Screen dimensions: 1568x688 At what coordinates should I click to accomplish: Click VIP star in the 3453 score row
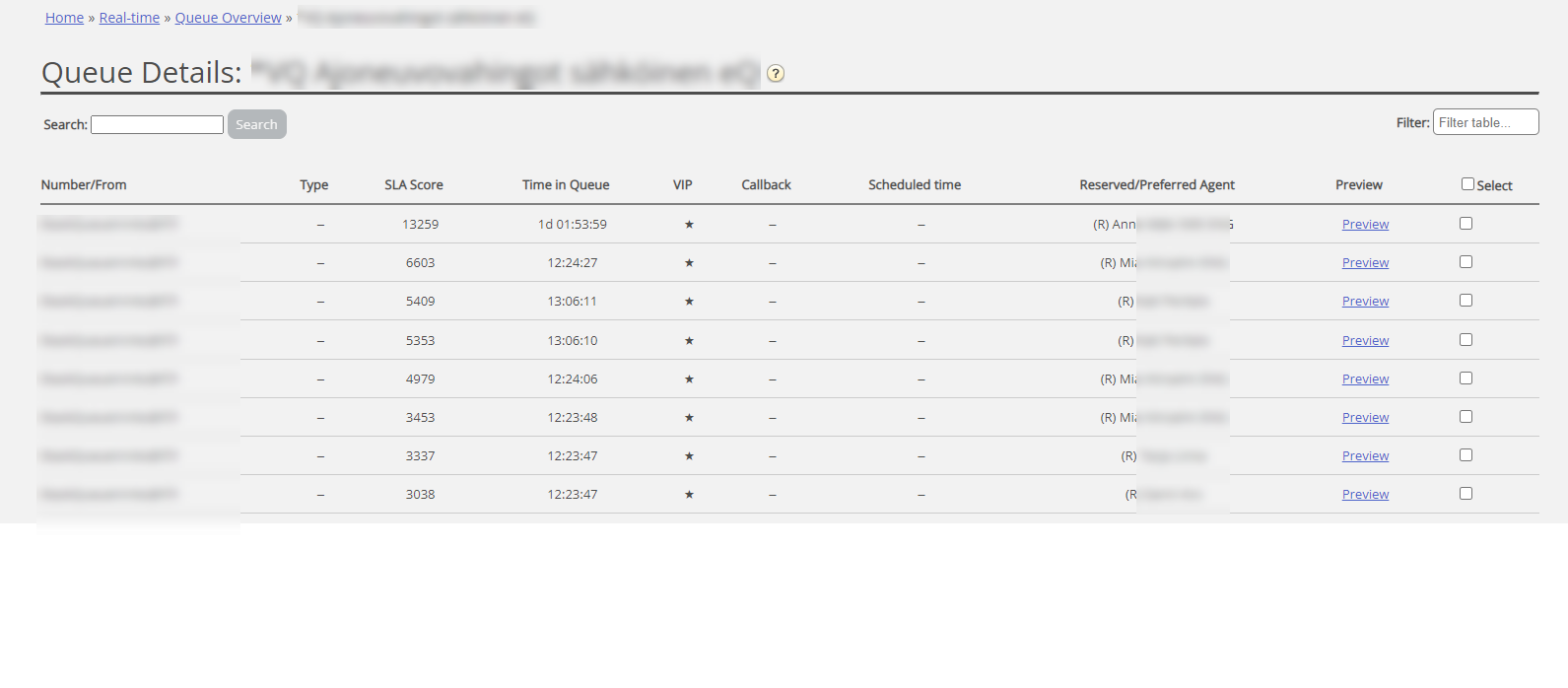tap(689, 418)
